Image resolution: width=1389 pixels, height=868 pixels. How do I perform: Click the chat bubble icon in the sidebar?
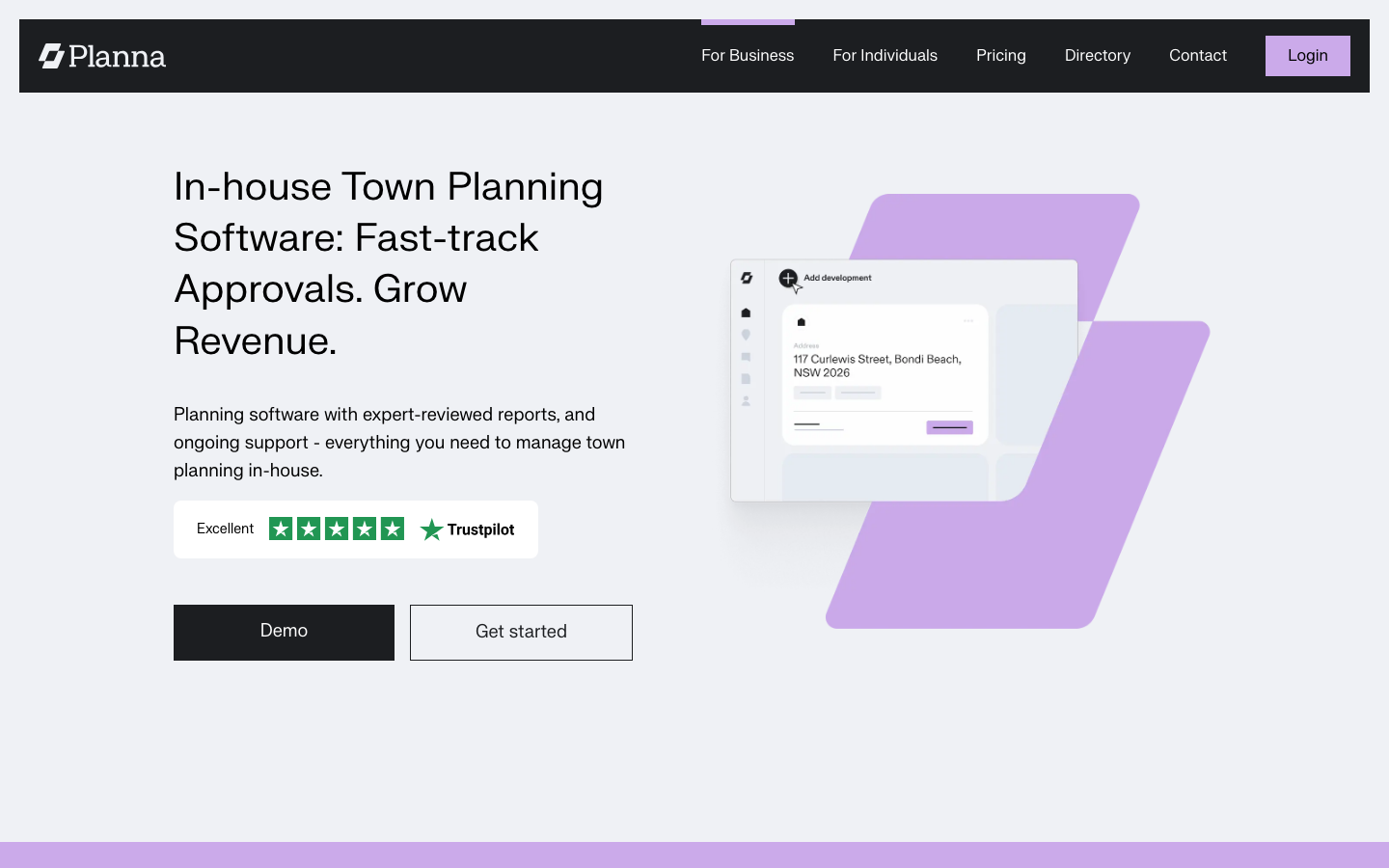click(746, 357)
